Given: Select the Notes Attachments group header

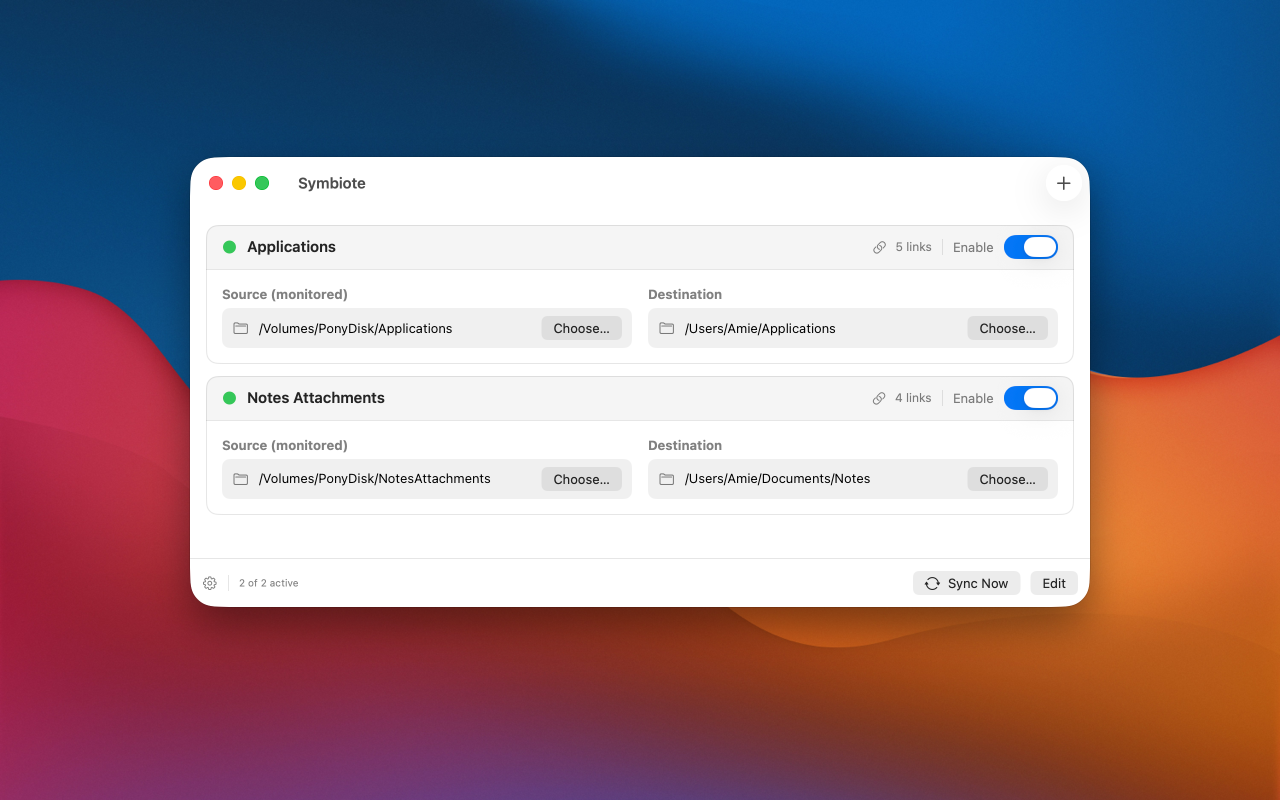Looking at the screenshot, I should pos(640,398).
